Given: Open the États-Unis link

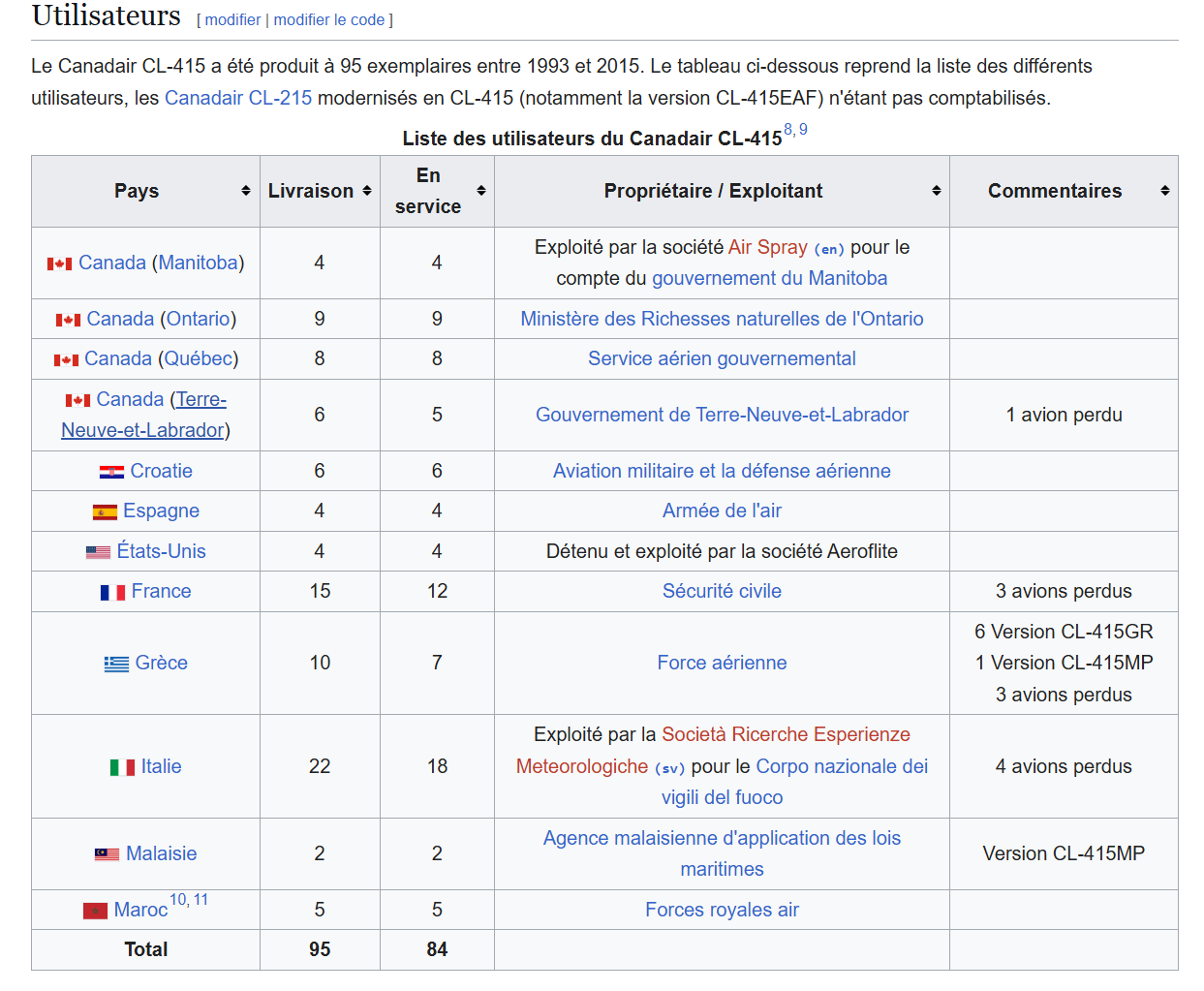Looking at the screenshot, I should (162, 551).
